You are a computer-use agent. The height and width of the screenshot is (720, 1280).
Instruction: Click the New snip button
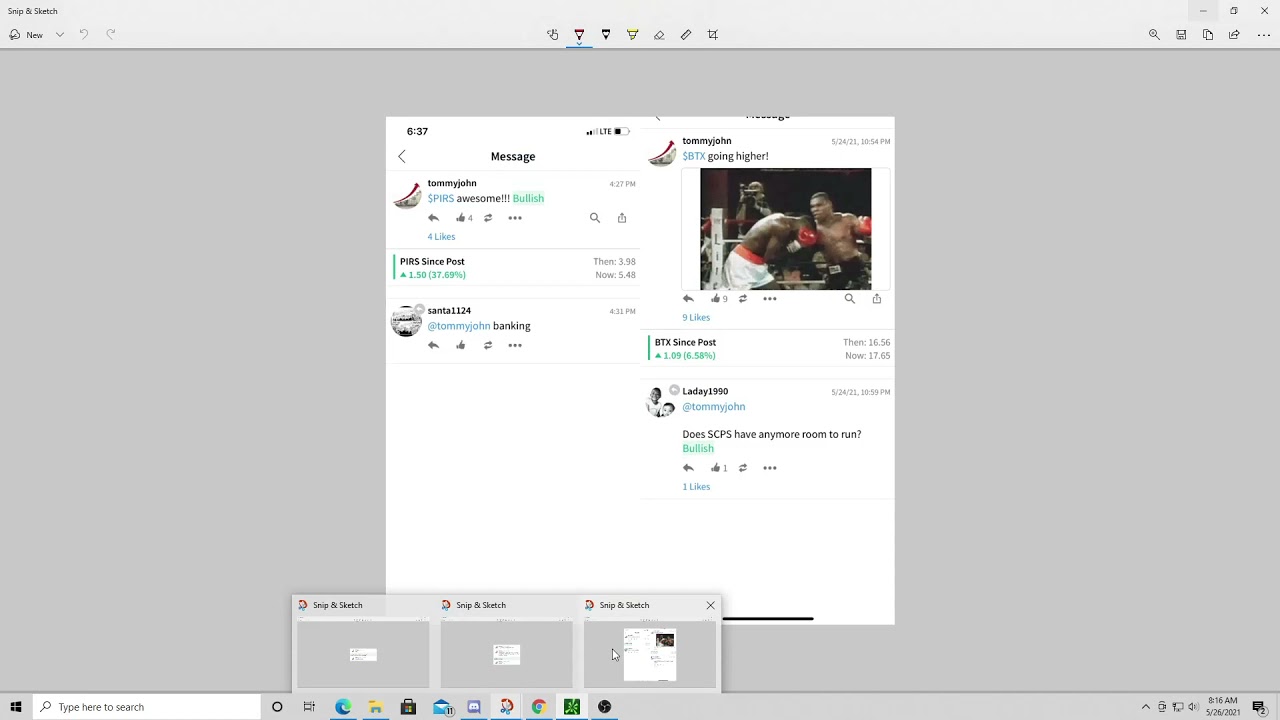click(x=26, y=35)
